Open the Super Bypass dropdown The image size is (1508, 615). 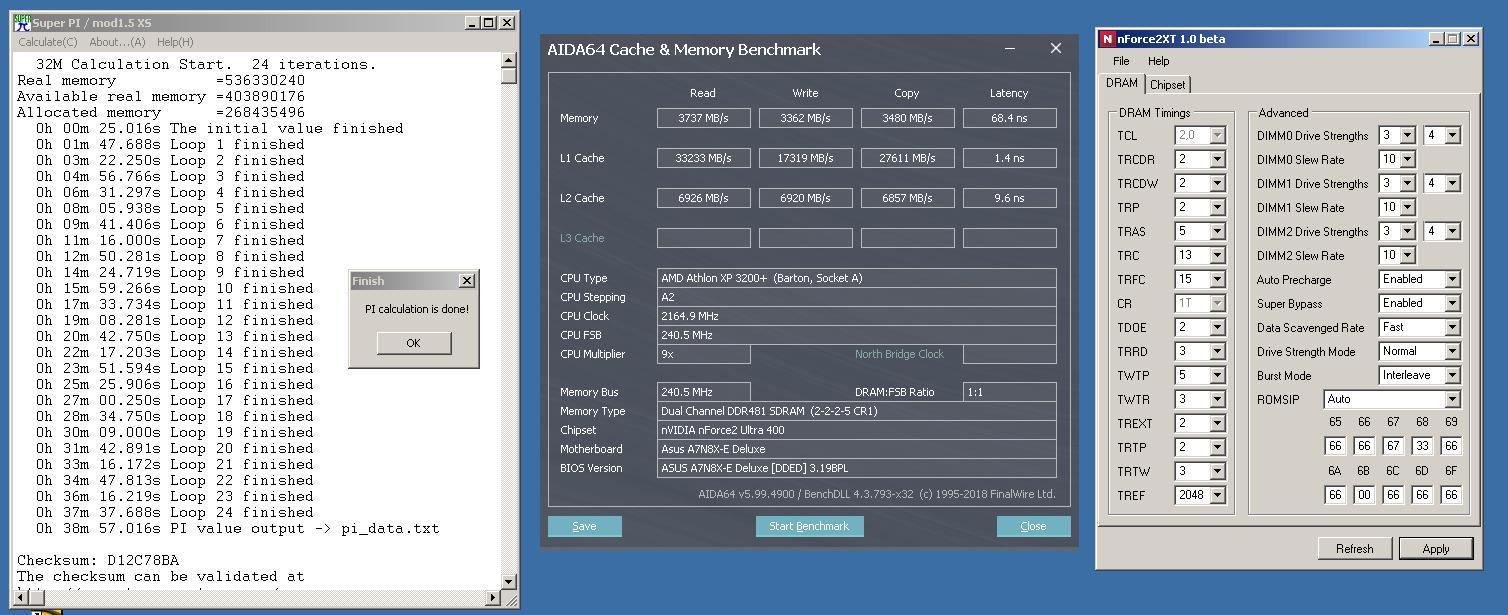point(1452,303)
